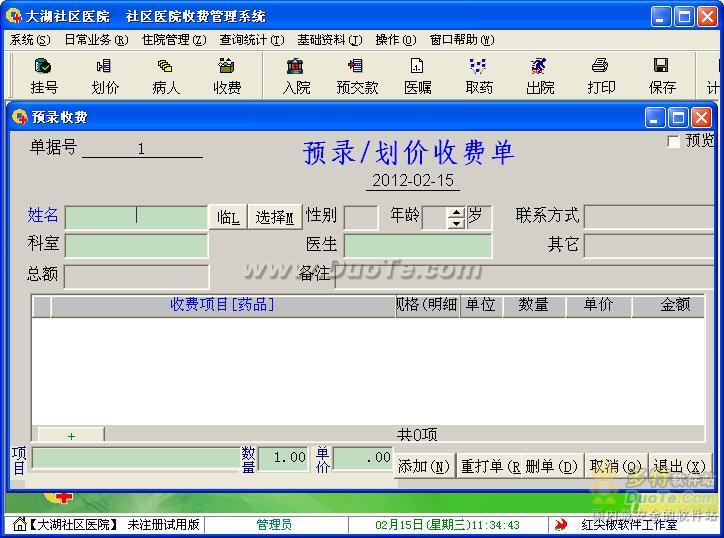Viewport: 724px width, 538px height.
Task: Click the 划价 pricing toolbar icon
Action: [x=105, y=76]
